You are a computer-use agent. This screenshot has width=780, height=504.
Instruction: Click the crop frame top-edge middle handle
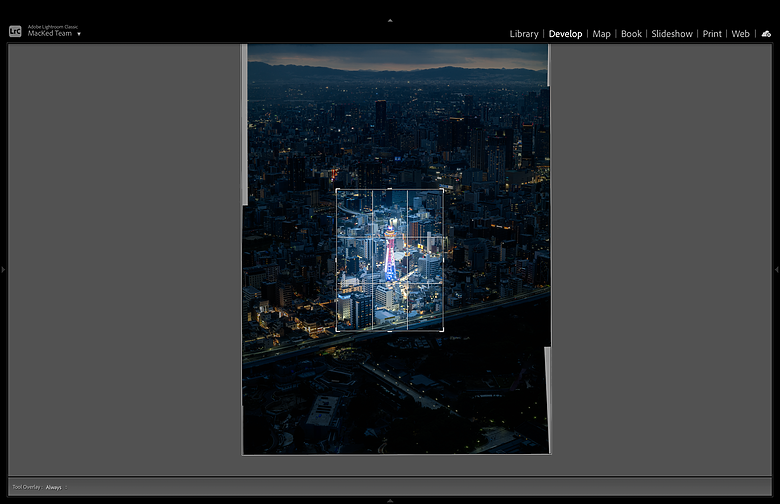click(390, 189)
